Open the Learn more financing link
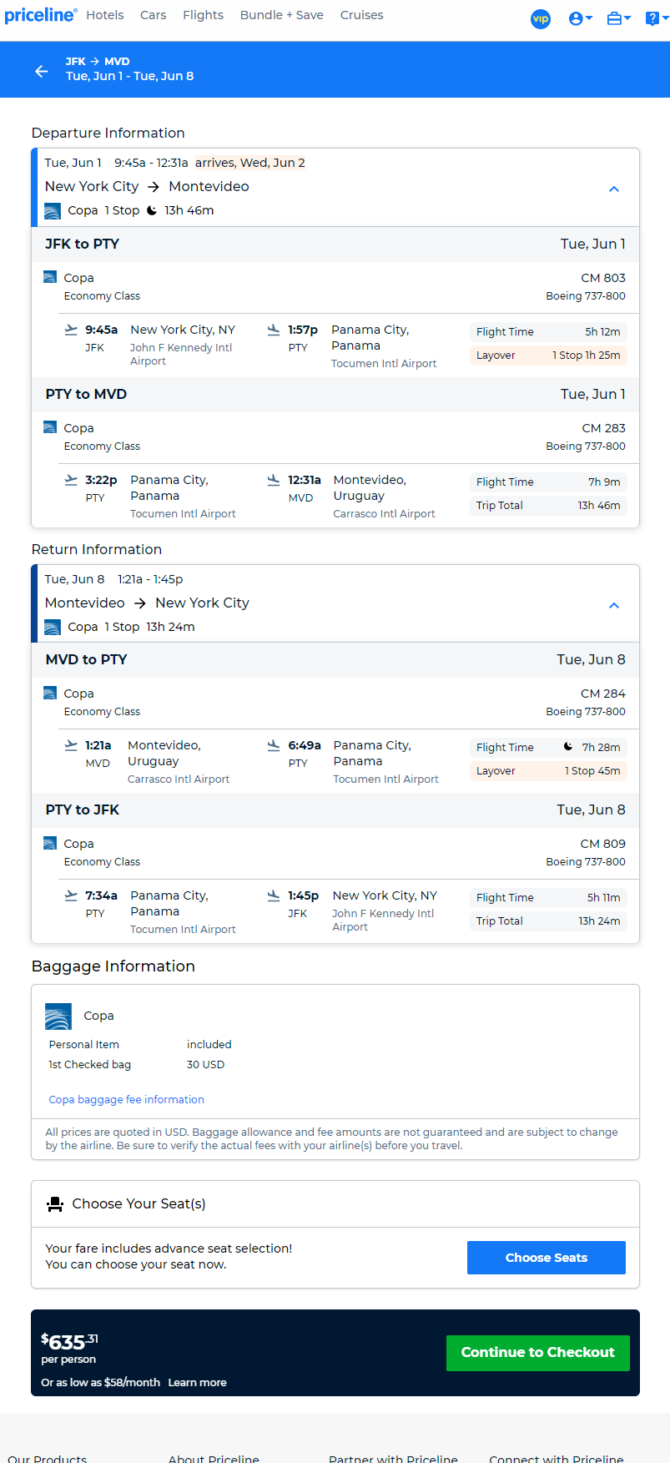The height and width of the screenshot is (1463, 670). click(197, 1382)
